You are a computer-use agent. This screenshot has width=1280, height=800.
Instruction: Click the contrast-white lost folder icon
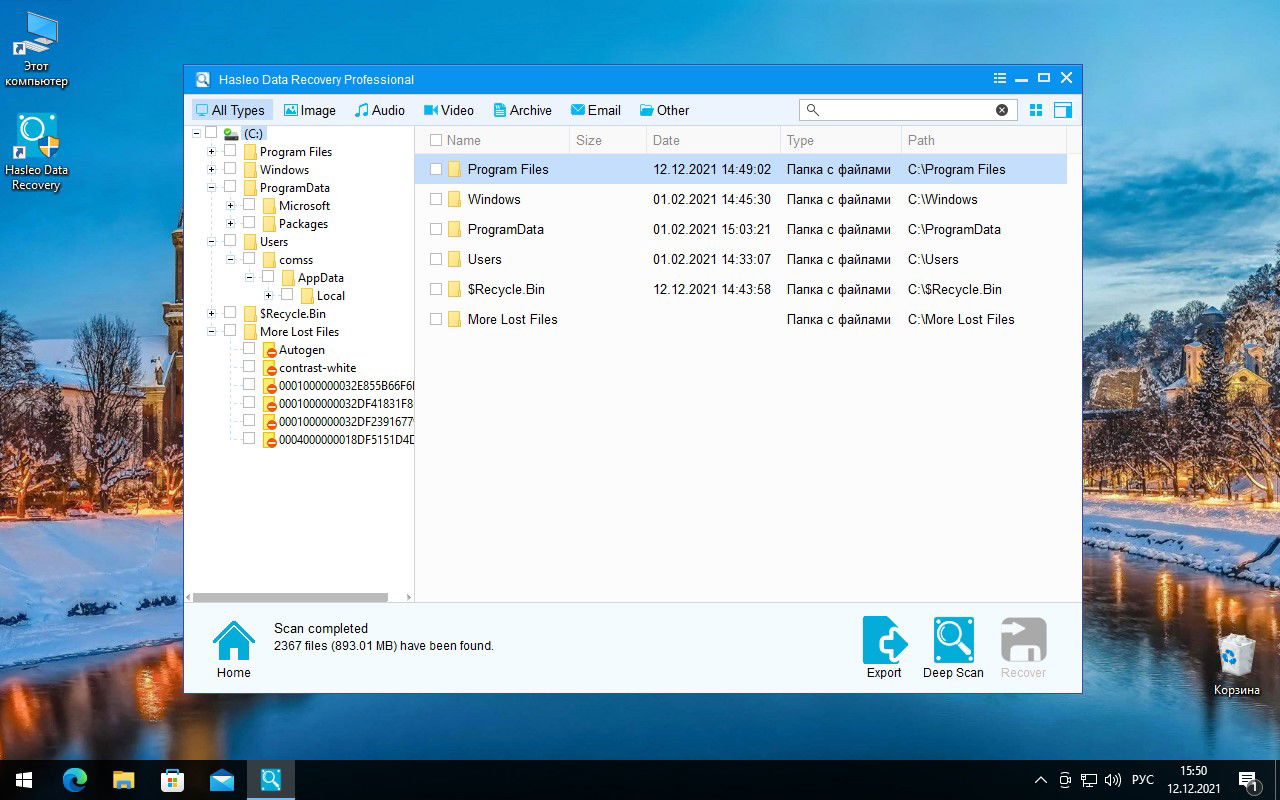click(x=269, y=368)
